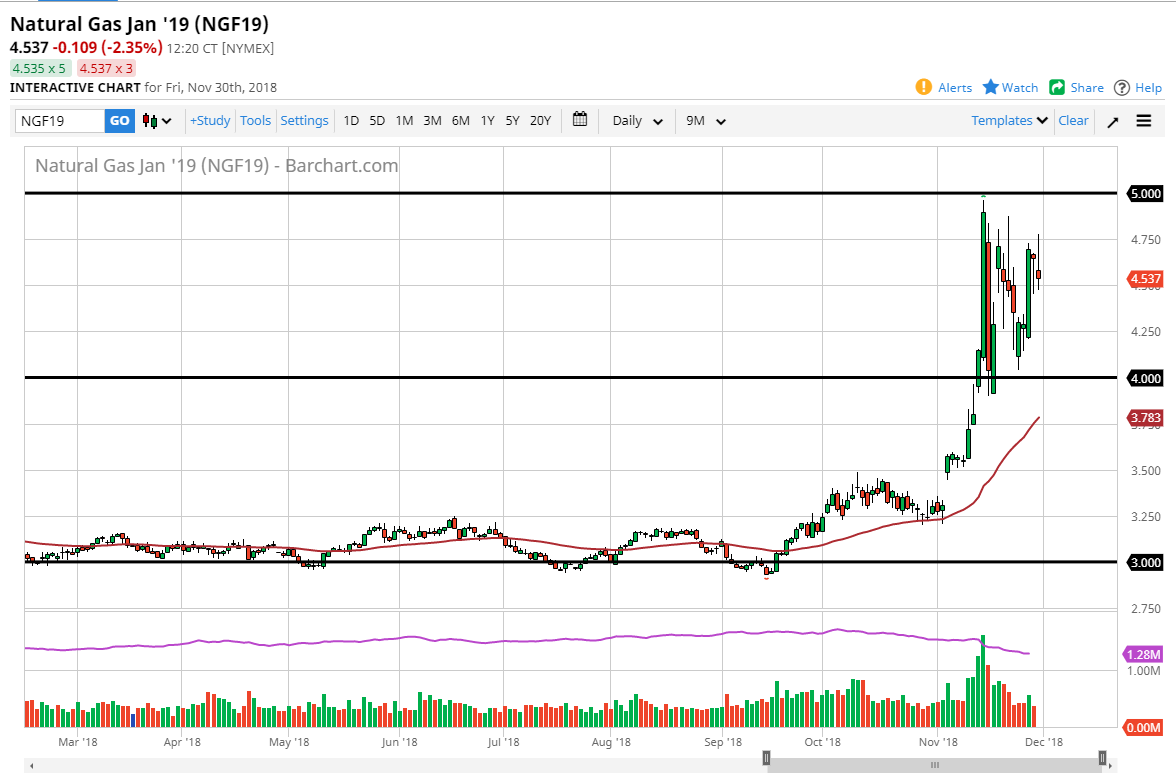Click the Alerts exclamation icon
Viewport: 1176px width, 780px height.
(x=924, y=87)
